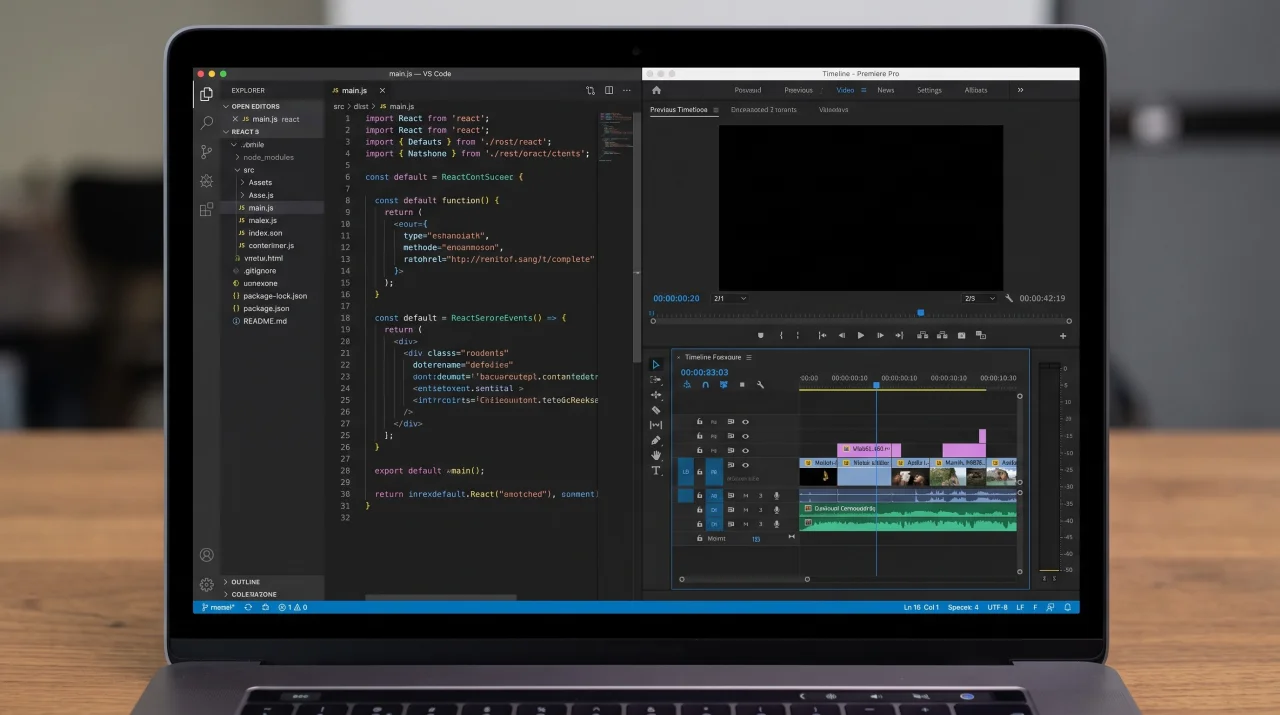Image resolution: width=1280 pixels, height=715 pixels.
Task: Open timeline display settings wrench
Action: click(760, 385)
